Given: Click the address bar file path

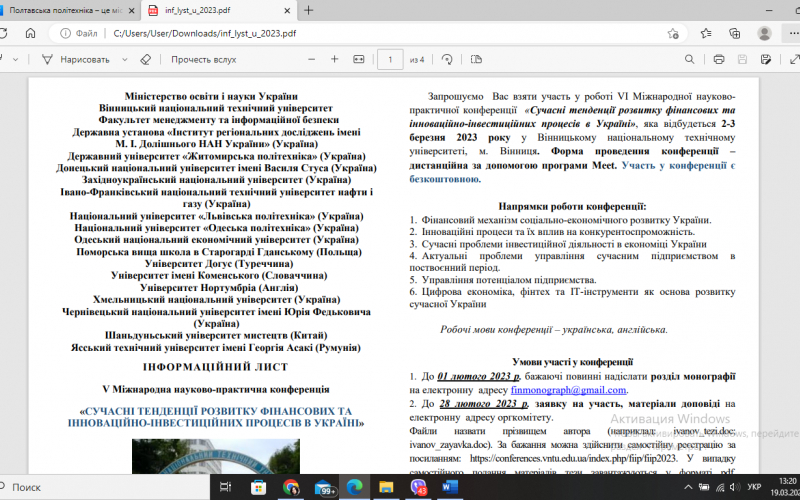Looking at the screenshot, I should pyautogui.click(x=205, y=34).
